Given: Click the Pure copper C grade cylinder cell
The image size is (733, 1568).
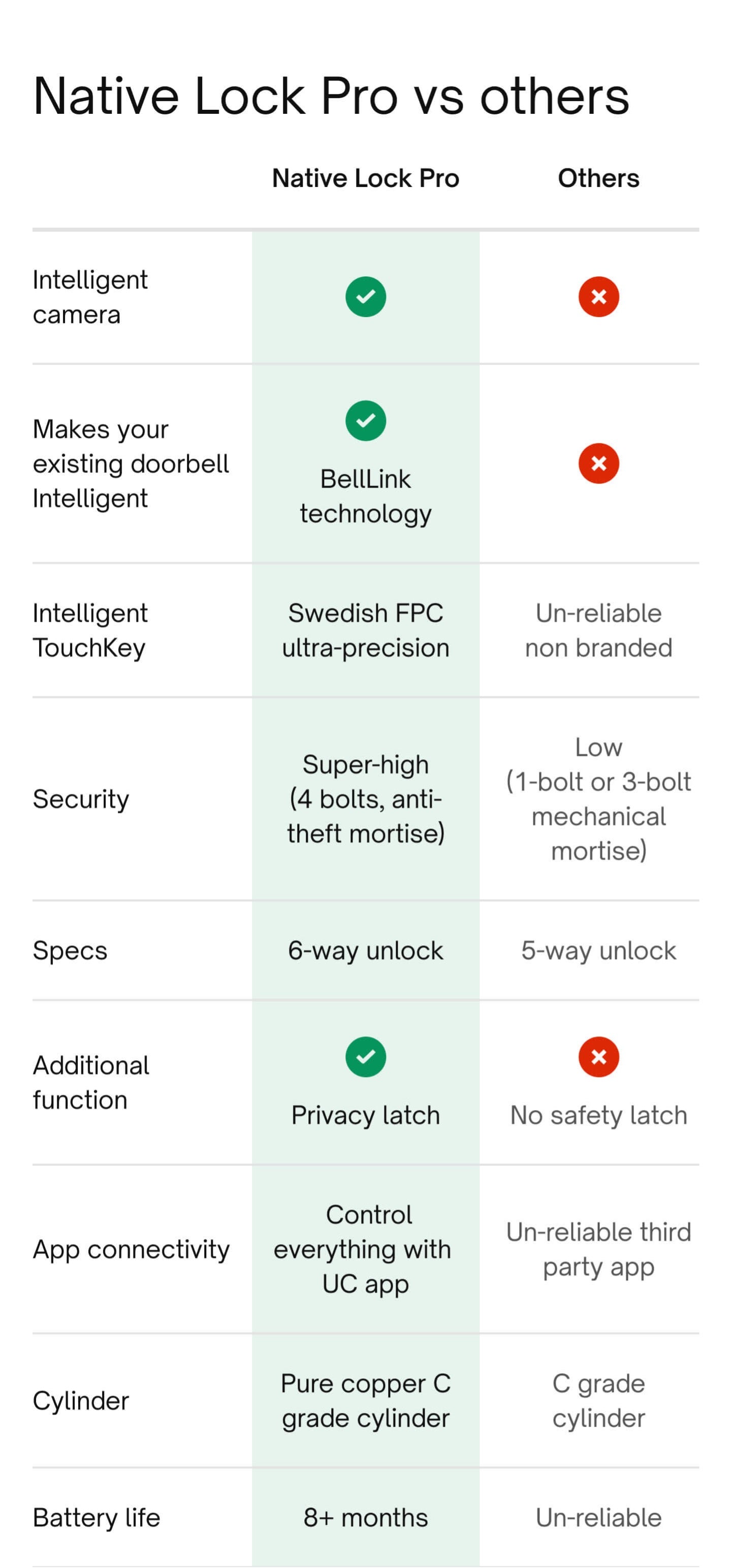Looking at the screenshot, I should [x=366, y=1401].
